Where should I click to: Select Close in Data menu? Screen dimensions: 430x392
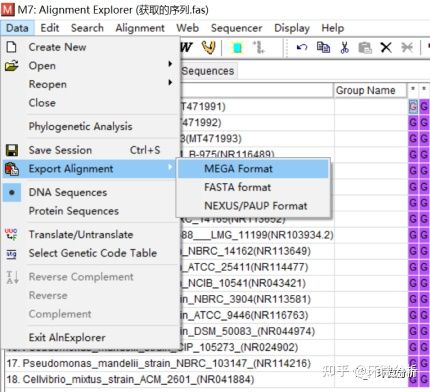[x=42, y=103]
